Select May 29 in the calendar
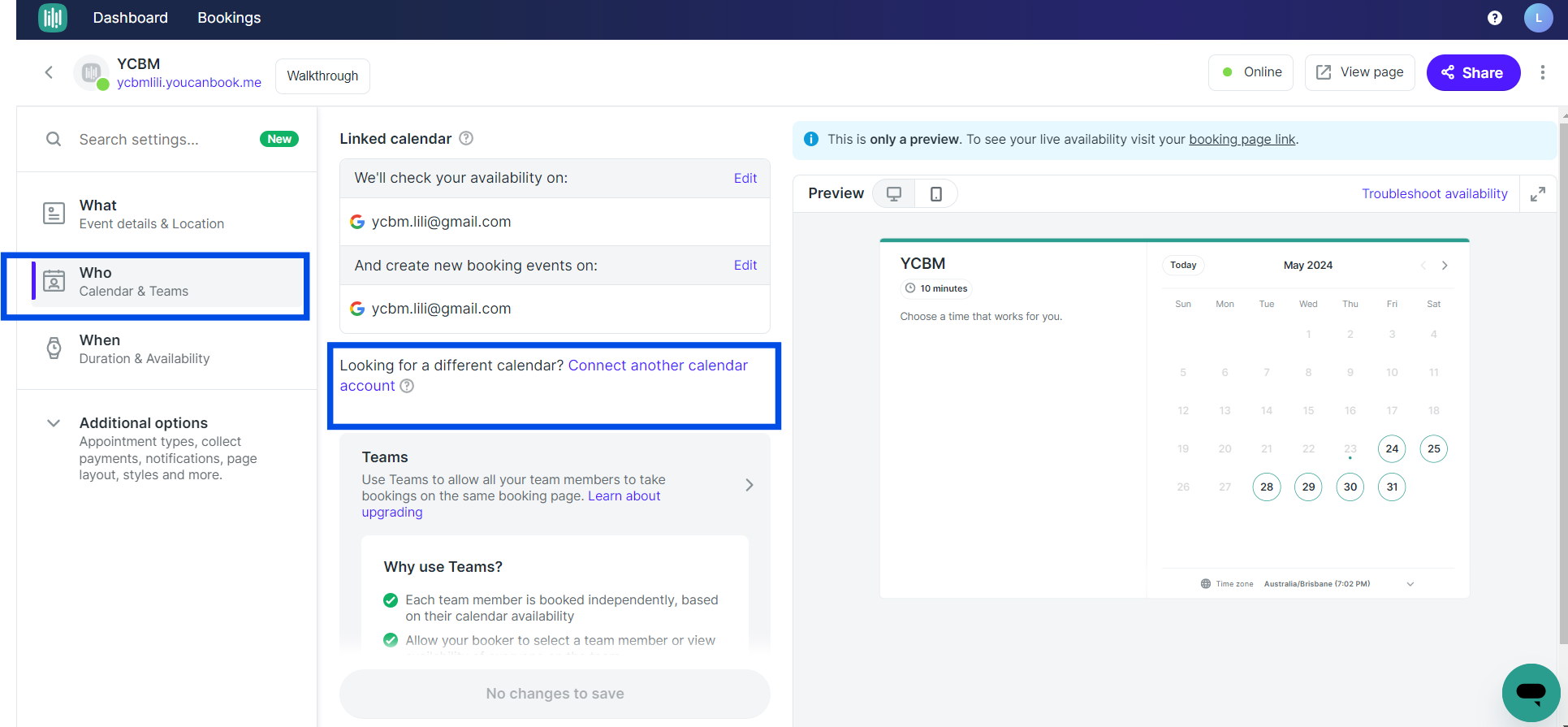Screen dimensions: 1568x727 (1308, 487)
